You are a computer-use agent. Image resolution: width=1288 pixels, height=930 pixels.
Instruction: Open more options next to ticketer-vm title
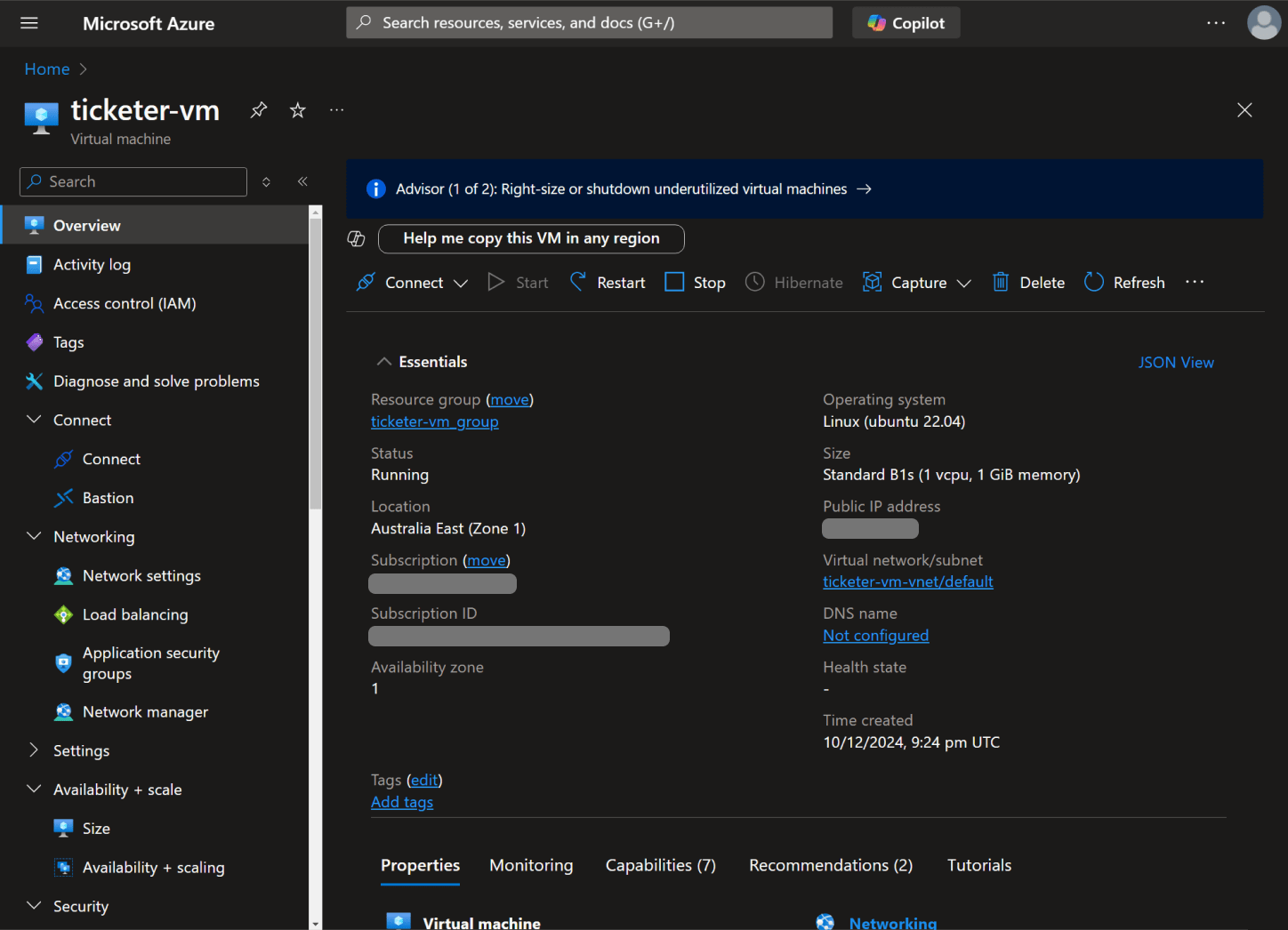(336, 110)
